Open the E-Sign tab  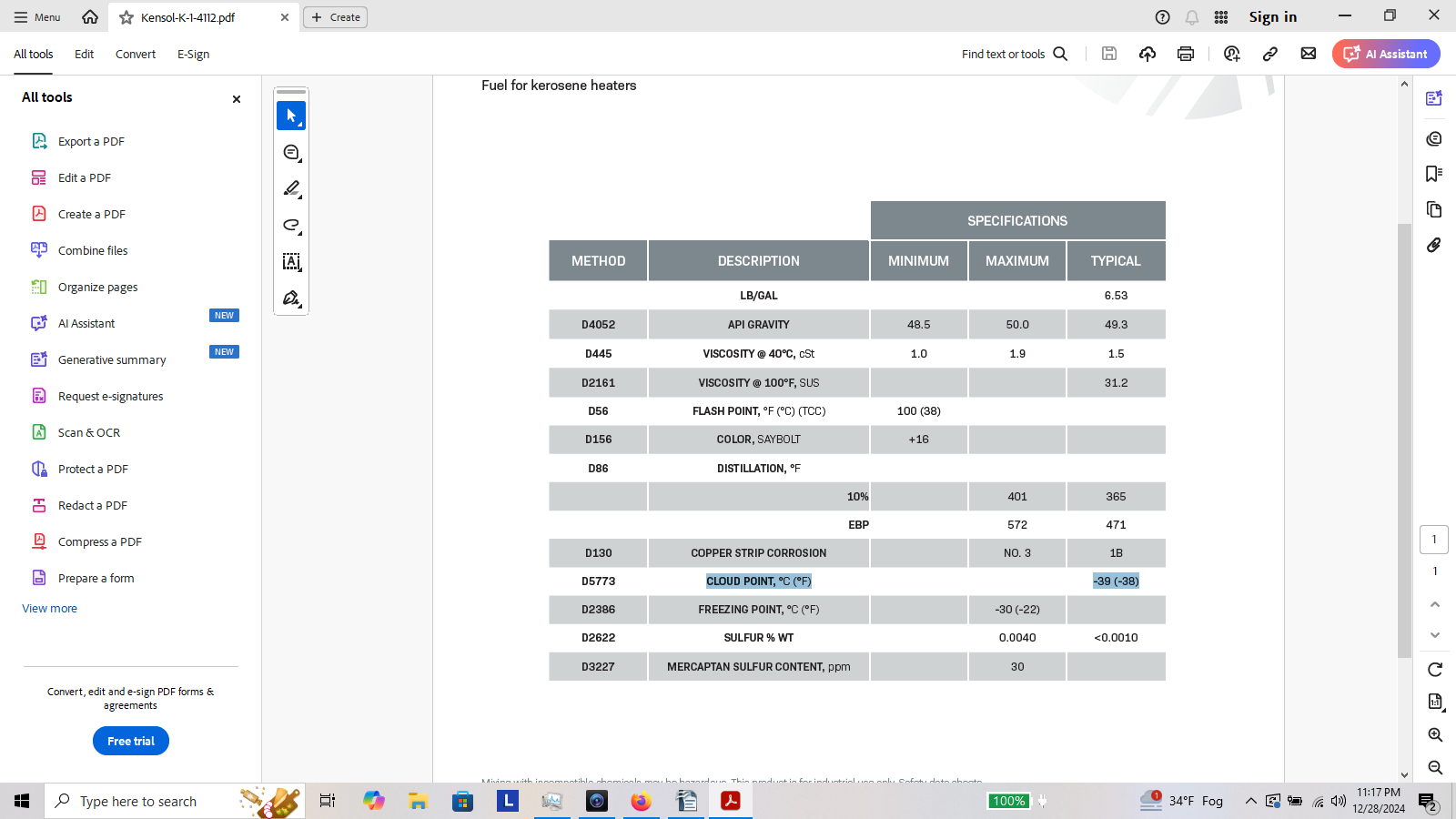pos(193,55)
